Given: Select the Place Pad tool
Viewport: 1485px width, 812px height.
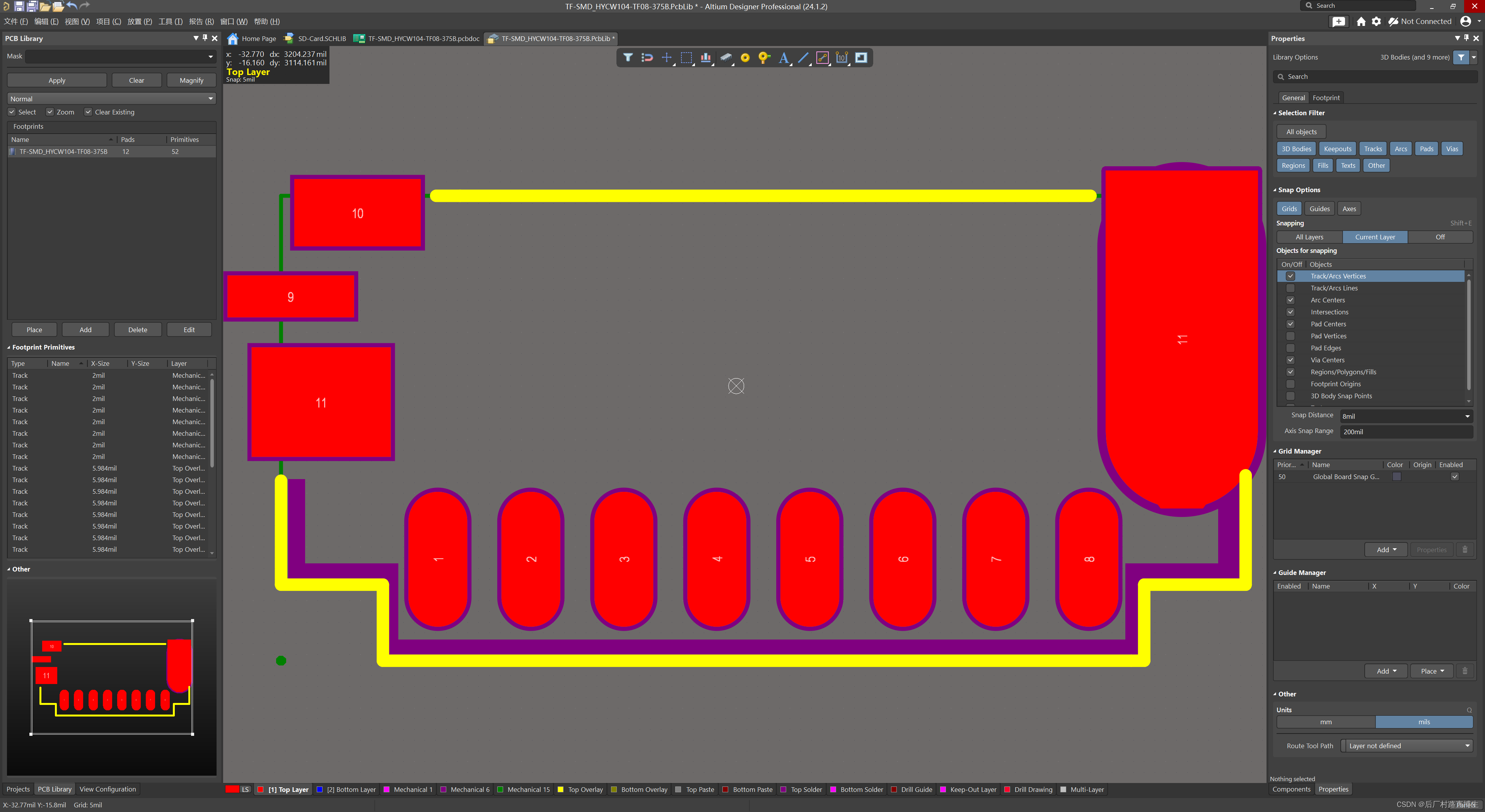Looking at the screenshot, I should (745, 58).
